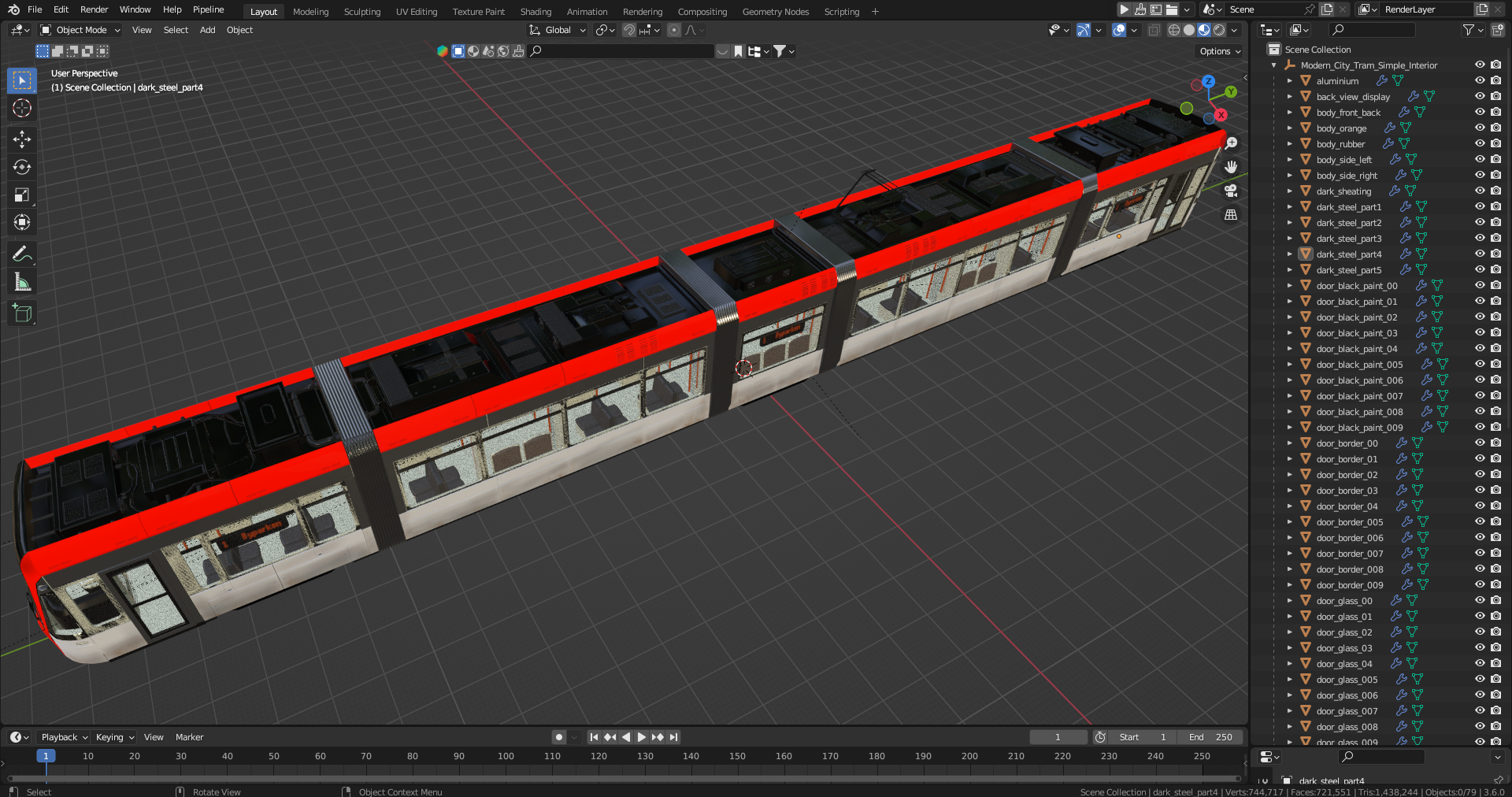Open viewport Object menu
Image resolution: width=1512 pixels, height=797 pixels.
point(239,30)
